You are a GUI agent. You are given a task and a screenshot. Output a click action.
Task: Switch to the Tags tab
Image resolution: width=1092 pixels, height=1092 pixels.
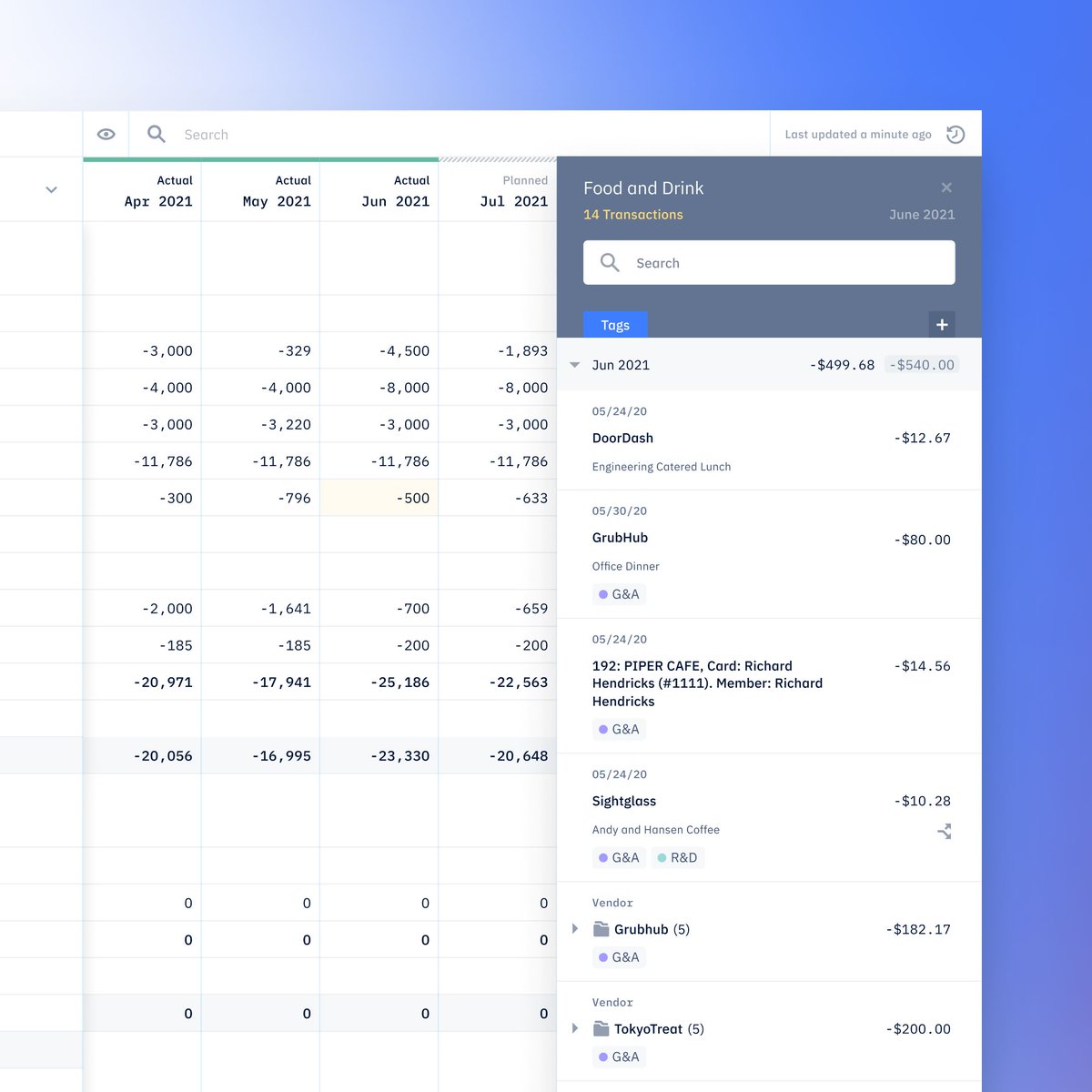pyautogui.click(x=615, y=325)
